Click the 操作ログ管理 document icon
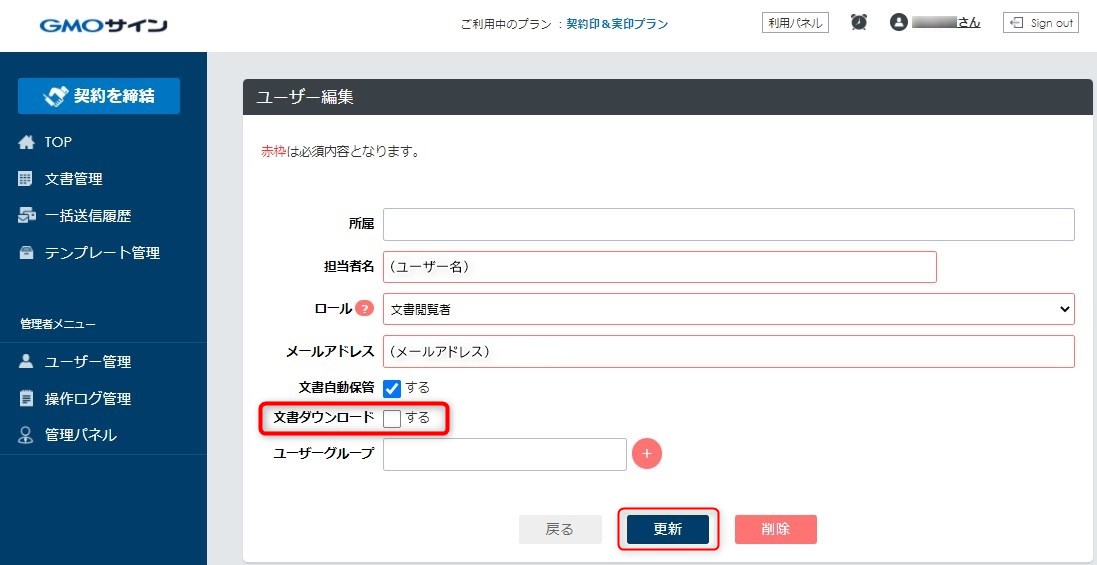Image resolution: width=1097 pixels, height=565 pixels. (x=27, y=398)
